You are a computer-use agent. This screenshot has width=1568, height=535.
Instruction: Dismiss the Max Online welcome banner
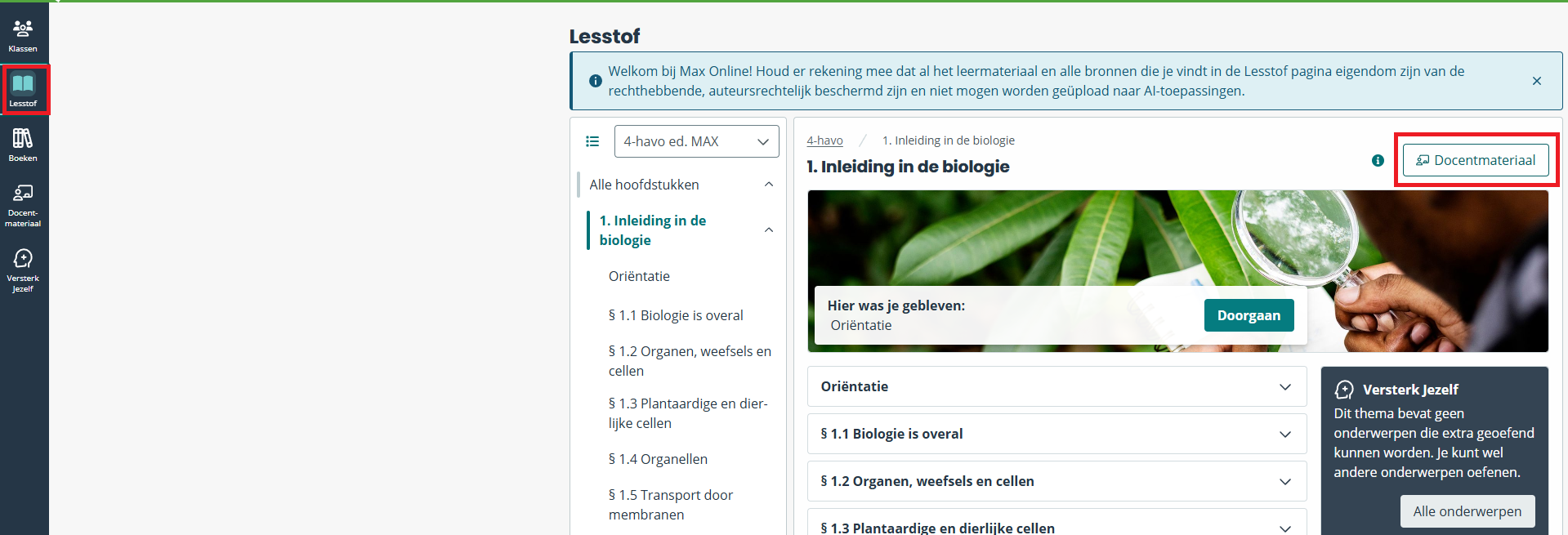[1537, 81]
